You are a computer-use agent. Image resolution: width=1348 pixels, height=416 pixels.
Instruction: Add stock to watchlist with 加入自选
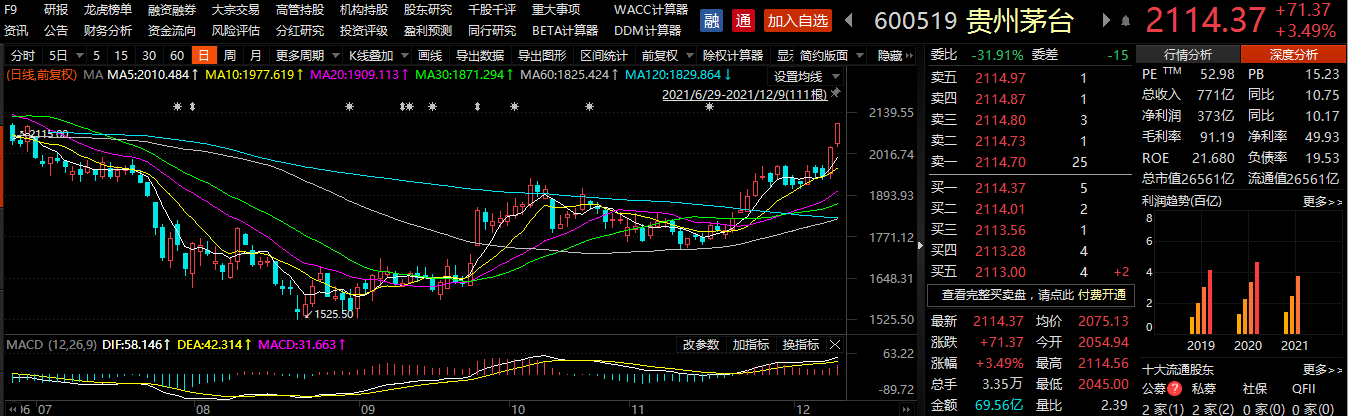[x=797, y=20]
